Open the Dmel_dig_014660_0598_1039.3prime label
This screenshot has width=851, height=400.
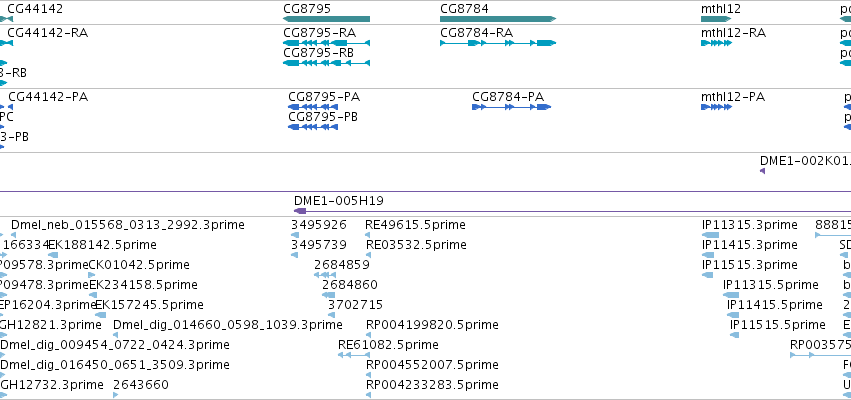coord(228,325)
